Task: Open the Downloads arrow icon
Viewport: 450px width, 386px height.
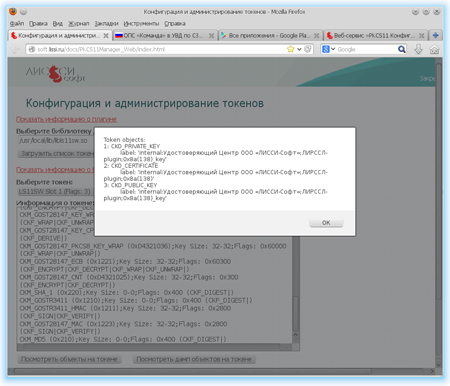Action: click(x=418, y=49)
